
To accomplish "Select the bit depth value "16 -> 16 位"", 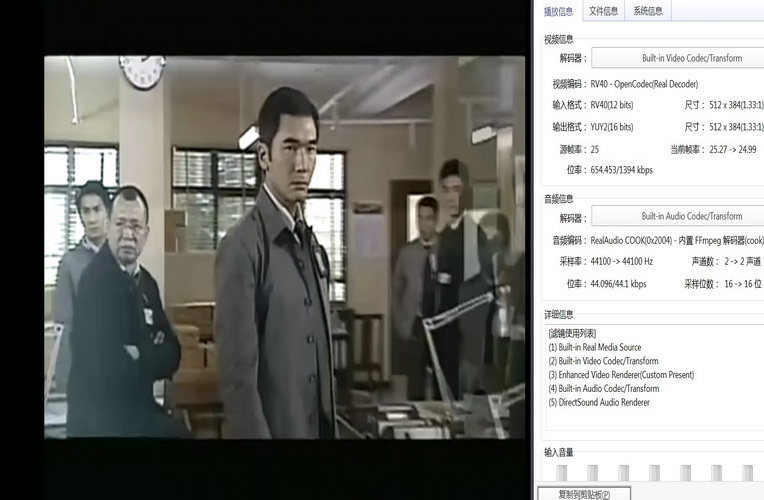I will (743, 284).
